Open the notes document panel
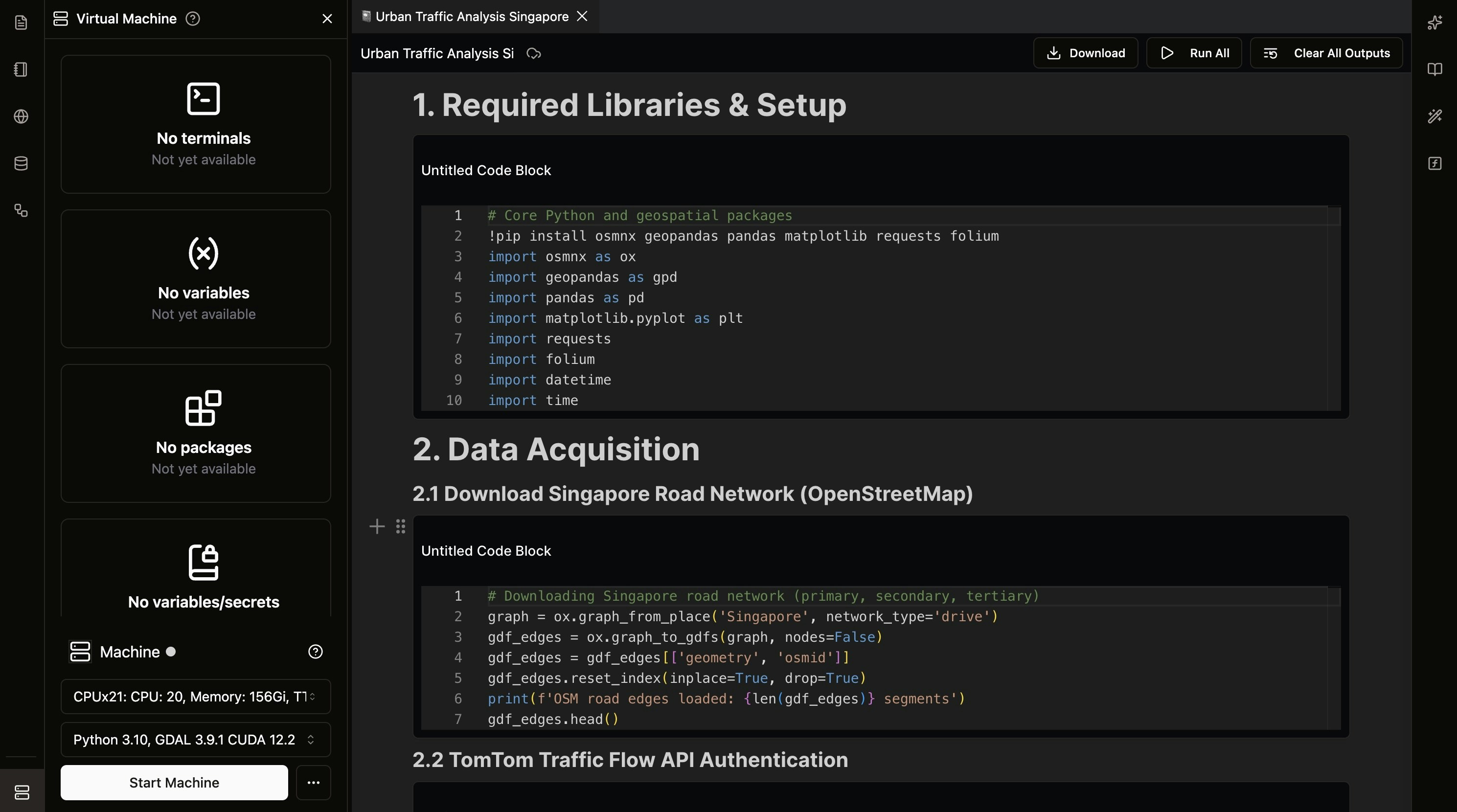Screen dimensions: 1457x812 pyautogui.click(x=21, y=23)
